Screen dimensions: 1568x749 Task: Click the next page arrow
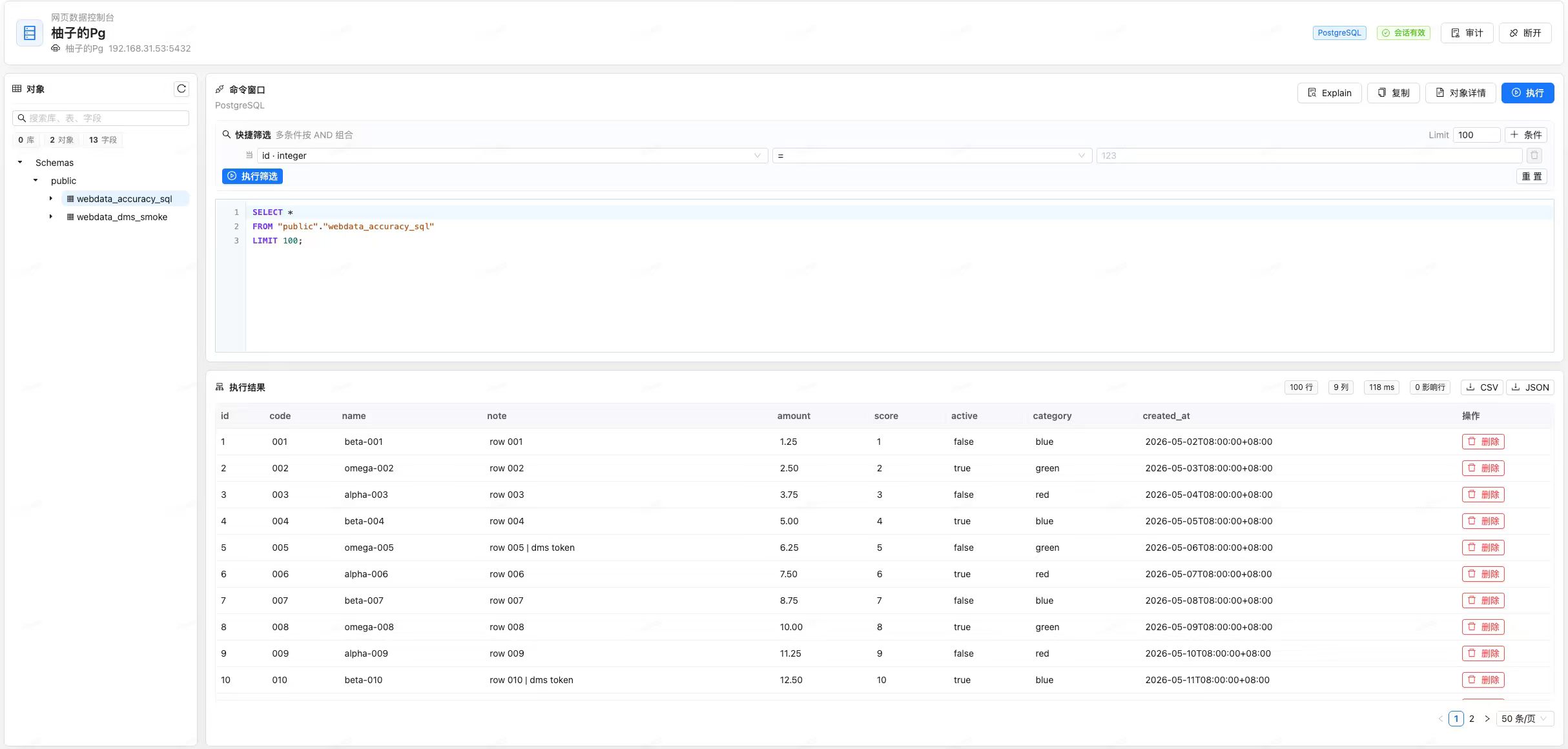(x=1487, y=719)
